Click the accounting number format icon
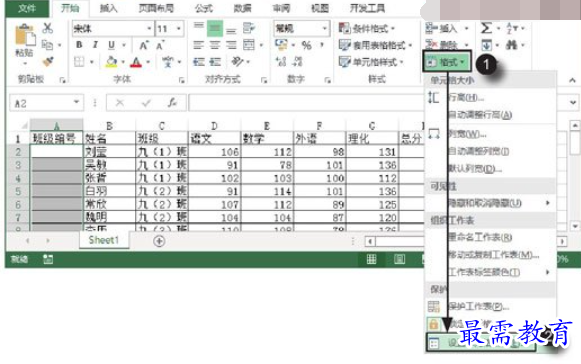 point(281,45)
